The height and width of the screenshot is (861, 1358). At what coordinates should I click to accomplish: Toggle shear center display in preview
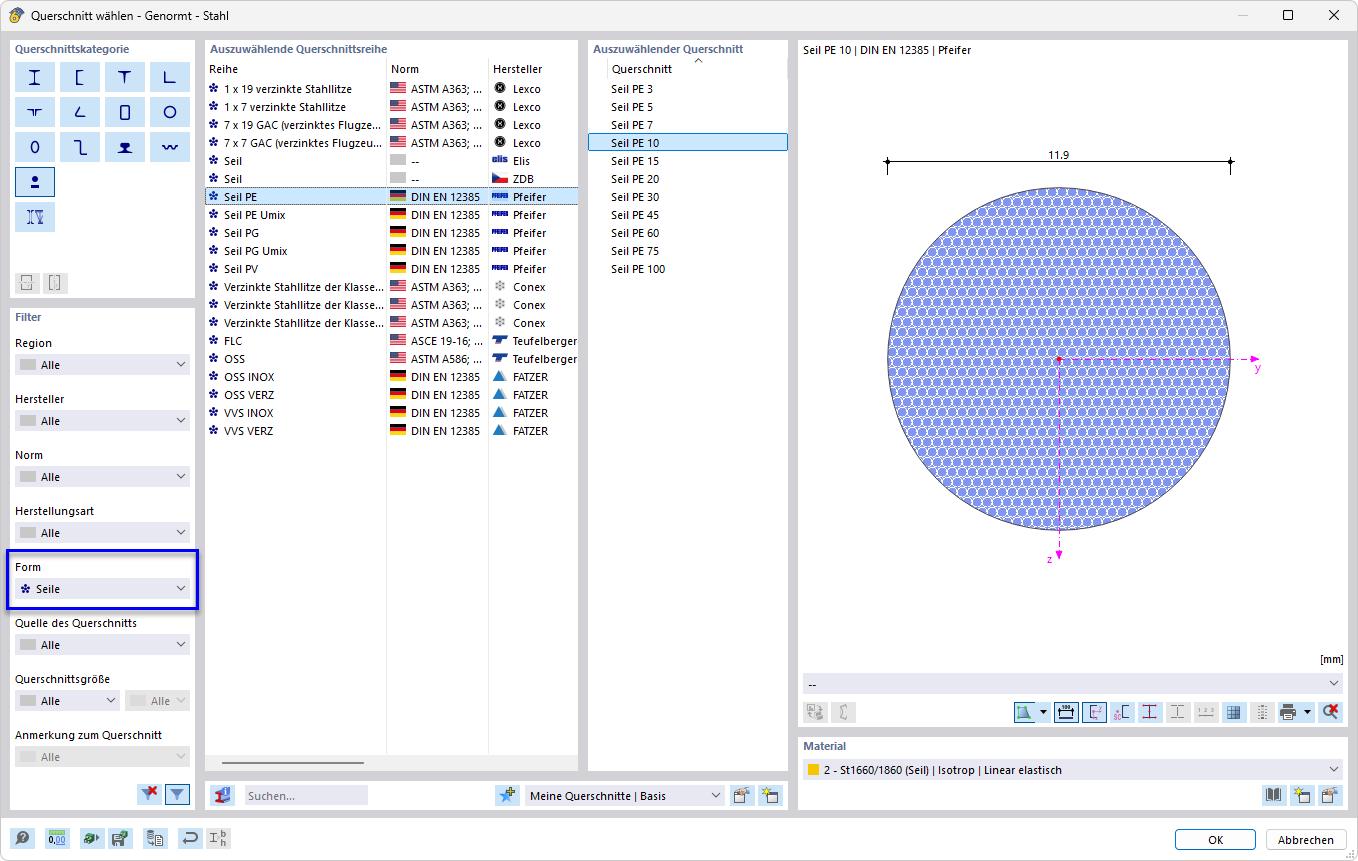point(1122,712)
